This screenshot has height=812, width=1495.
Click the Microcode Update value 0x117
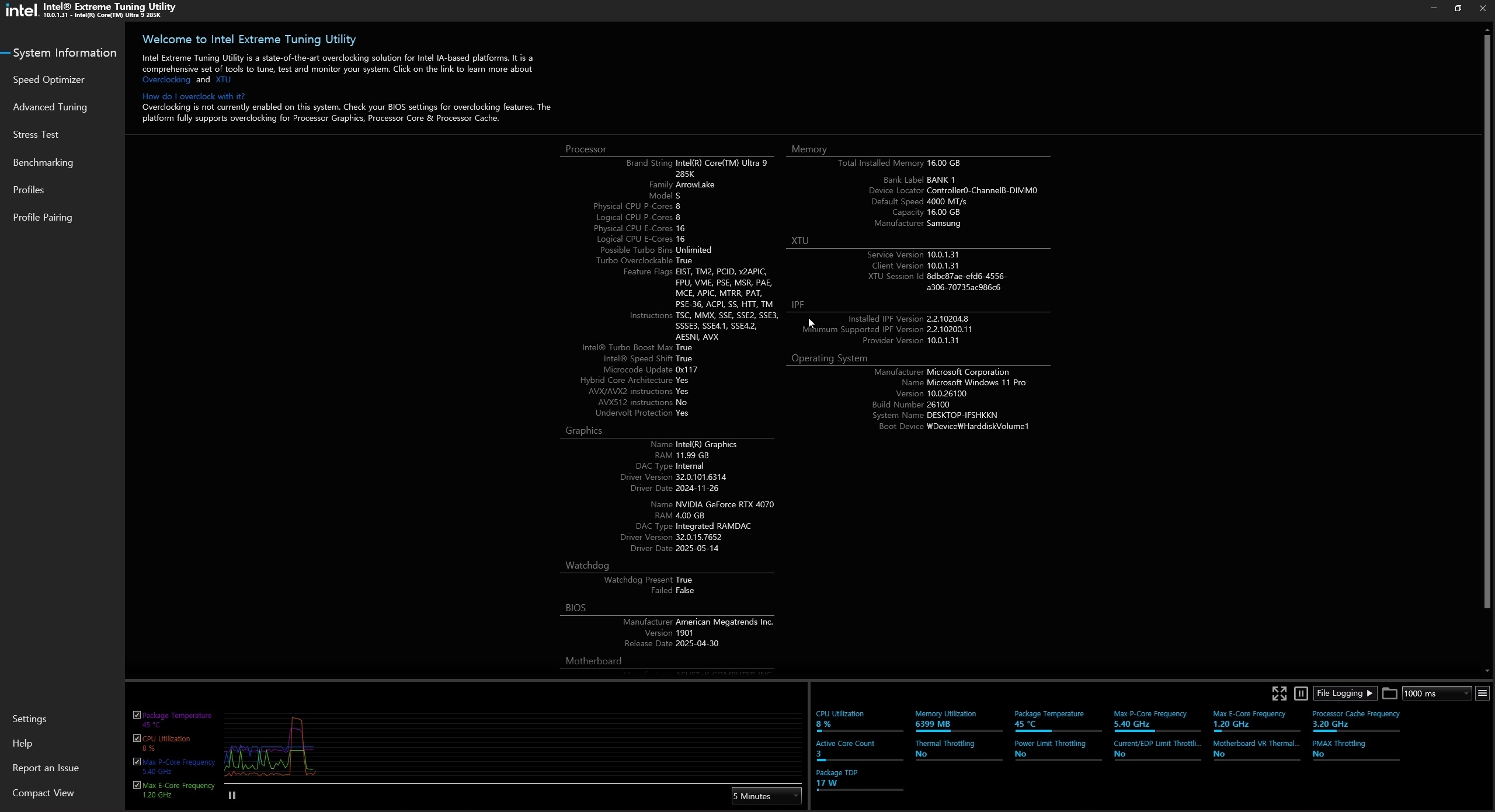point(686,370)
